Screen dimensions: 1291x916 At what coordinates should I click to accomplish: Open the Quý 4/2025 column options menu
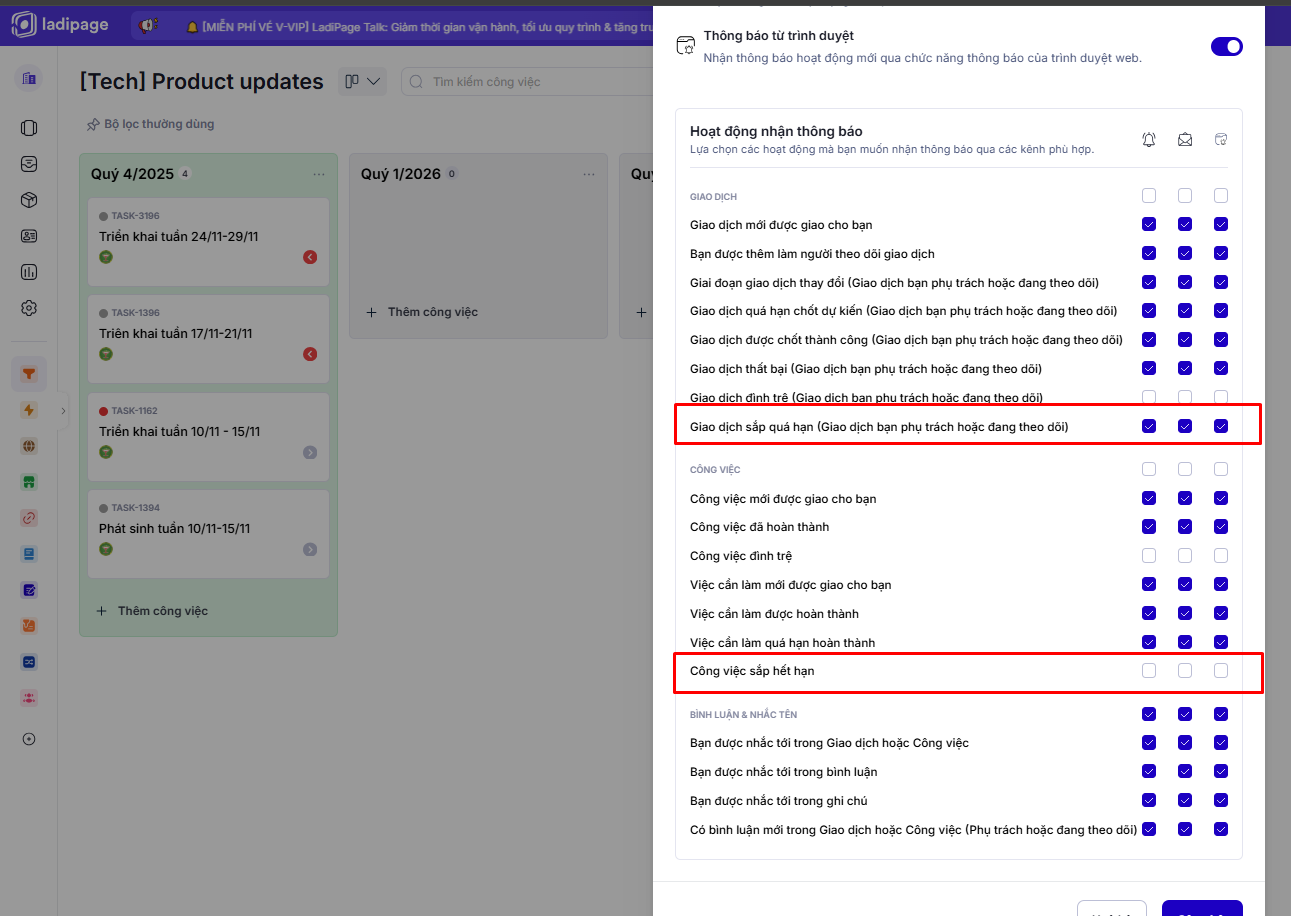(x=319, y=174)
